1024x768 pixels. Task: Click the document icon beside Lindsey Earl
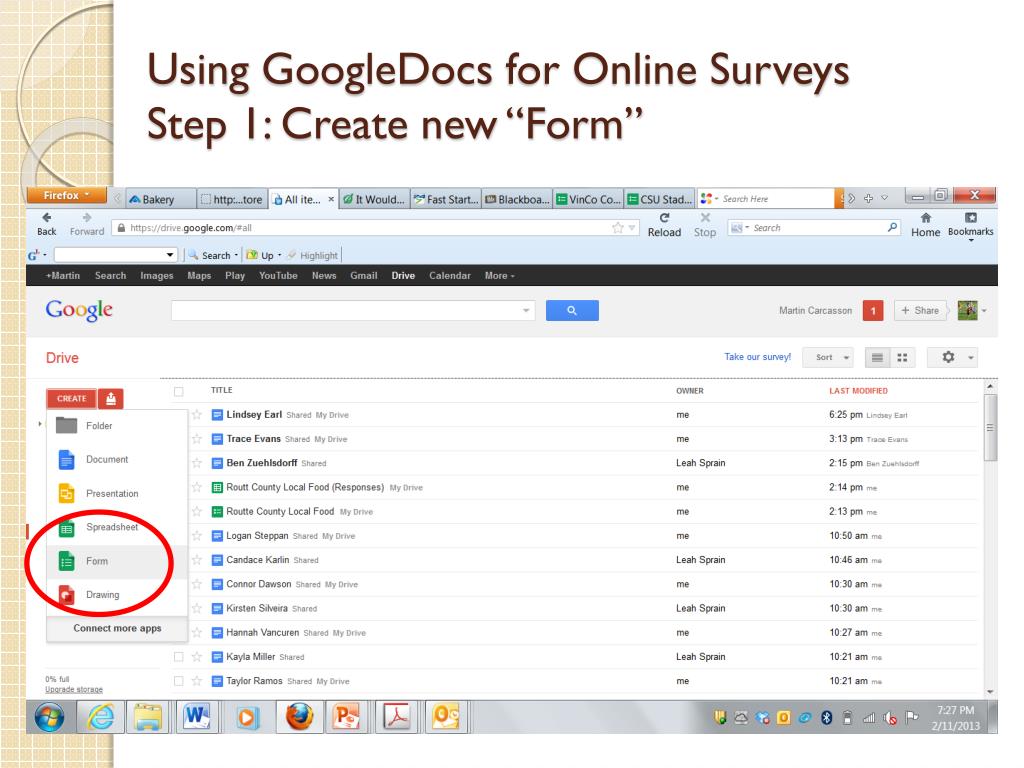[217, 415]
